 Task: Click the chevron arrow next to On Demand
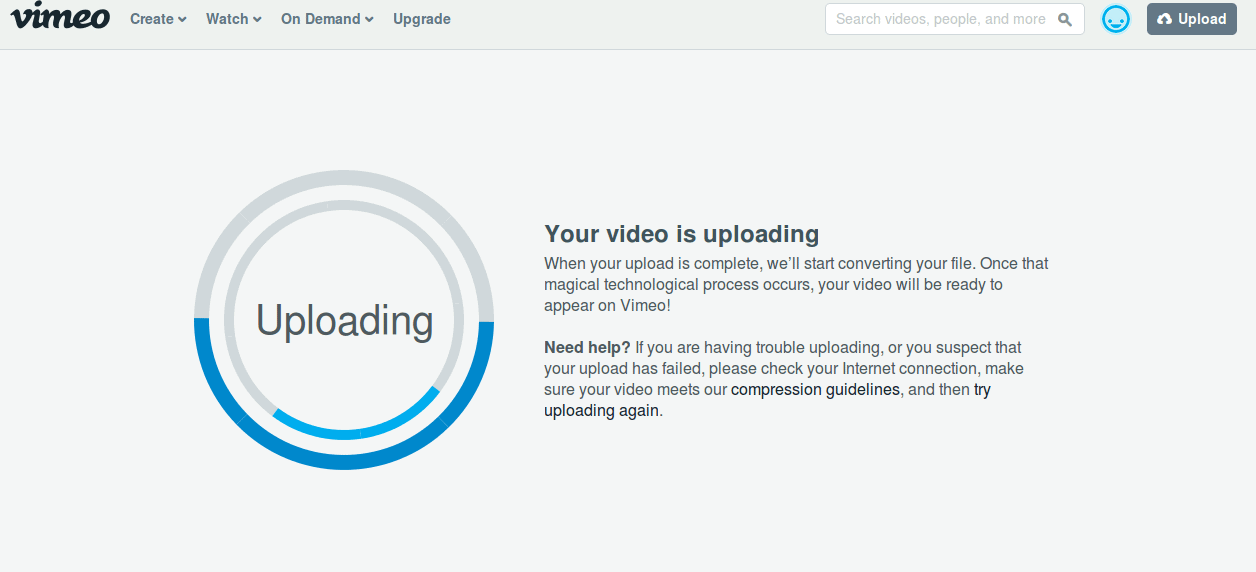(369, 20)
